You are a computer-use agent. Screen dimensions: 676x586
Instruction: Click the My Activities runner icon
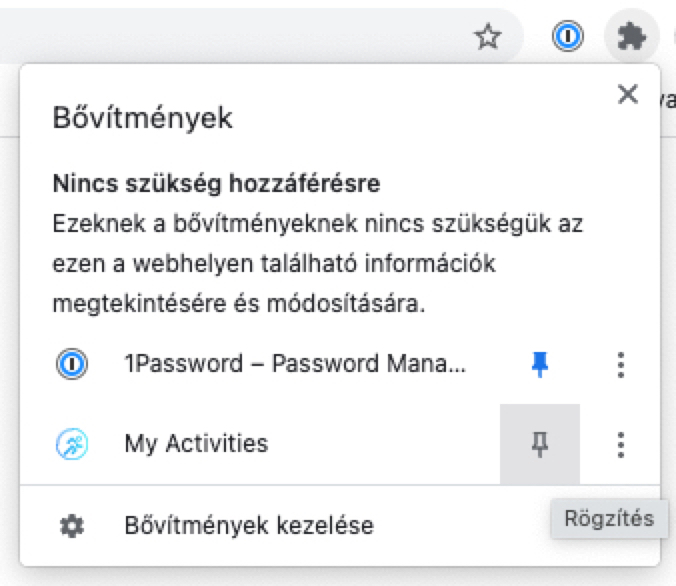(71, 443)
